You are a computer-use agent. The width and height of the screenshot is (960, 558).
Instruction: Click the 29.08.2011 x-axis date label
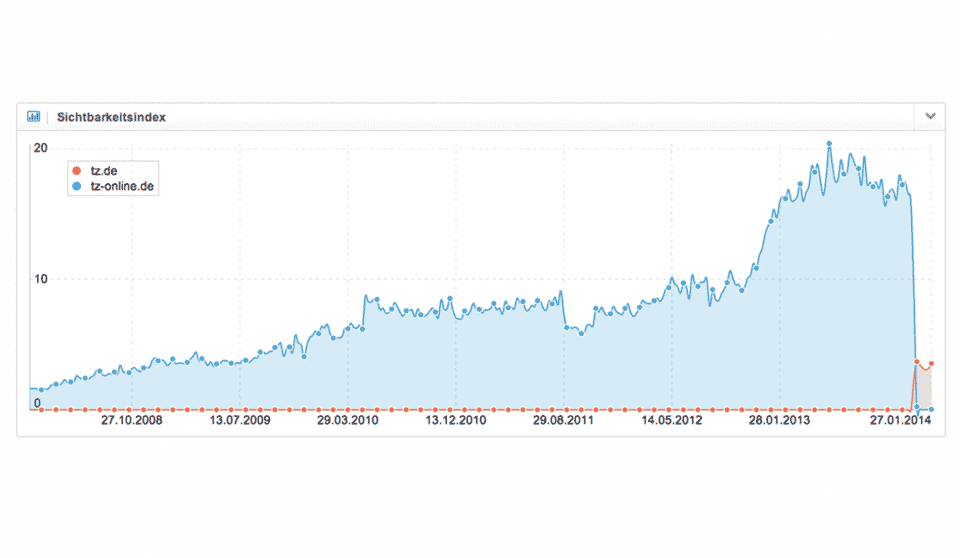coord(564,421)
